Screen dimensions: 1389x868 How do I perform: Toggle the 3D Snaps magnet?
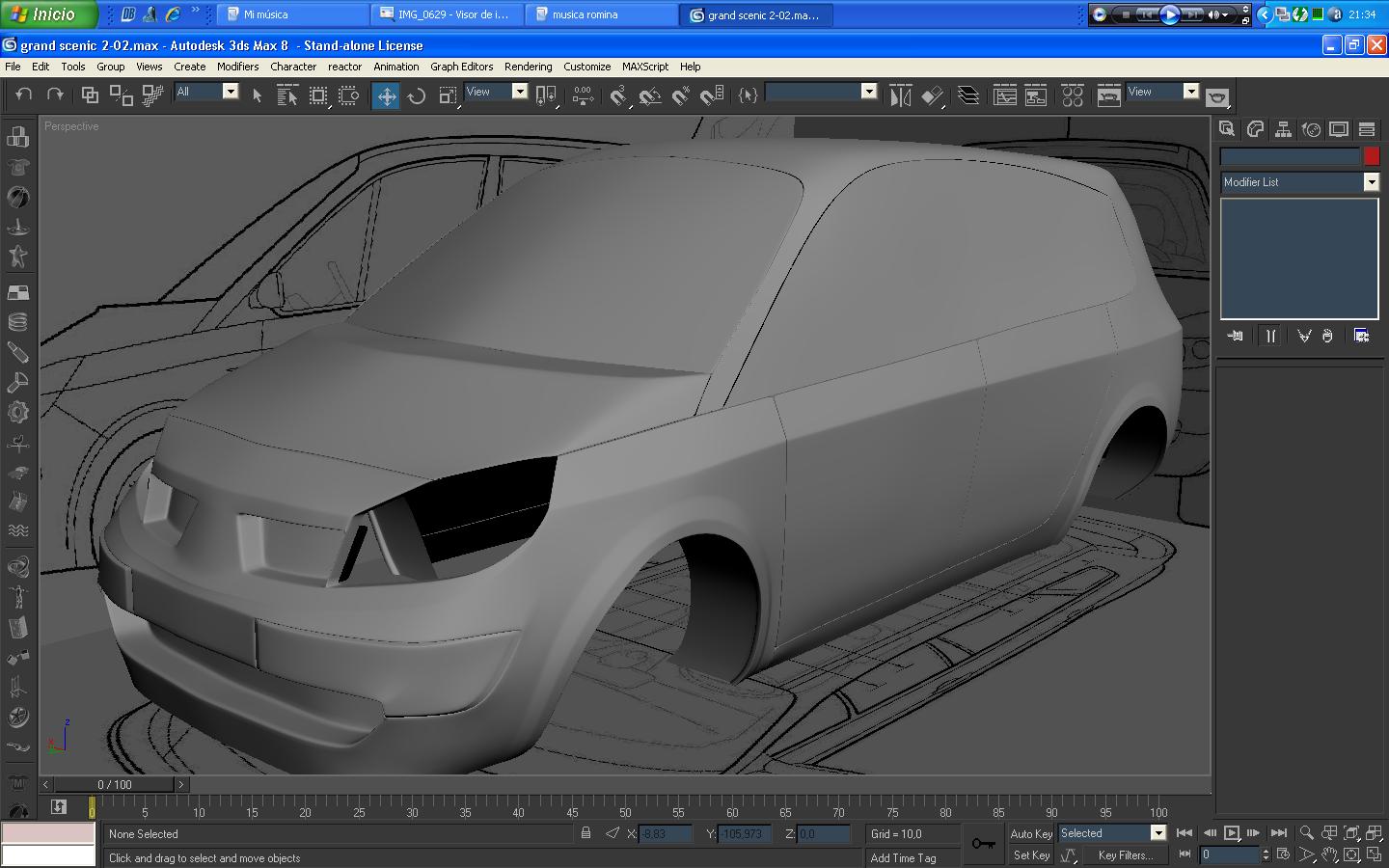(618, 95)
